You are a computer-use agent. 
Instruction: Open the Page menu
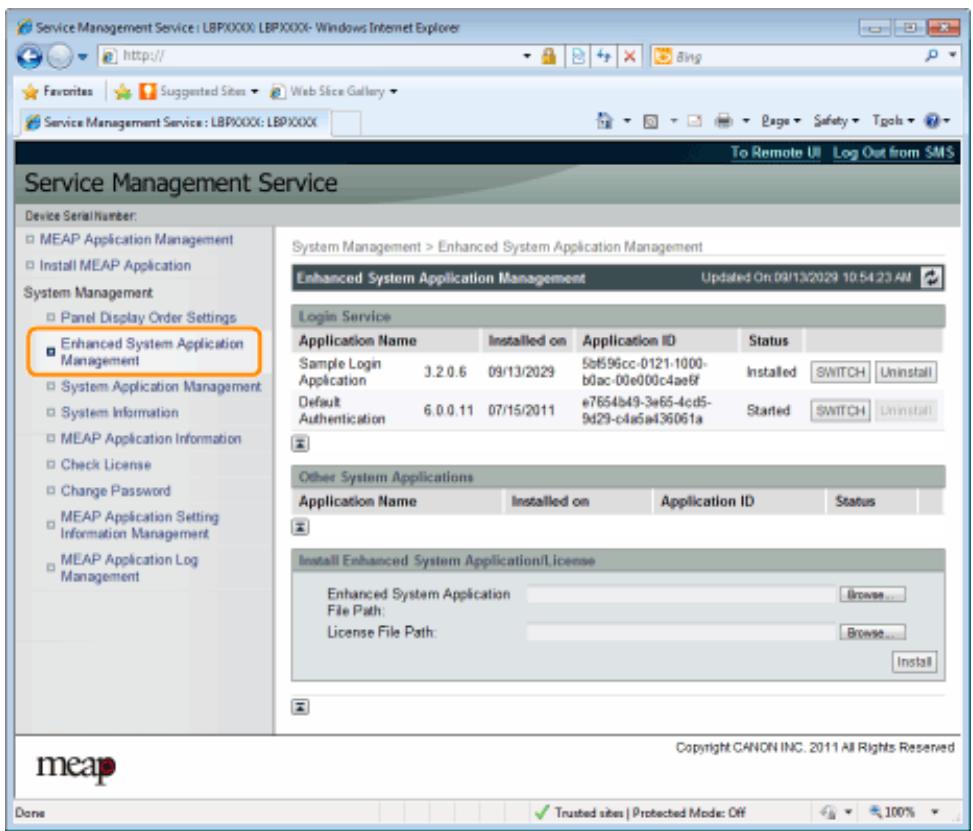pos(781,121)
